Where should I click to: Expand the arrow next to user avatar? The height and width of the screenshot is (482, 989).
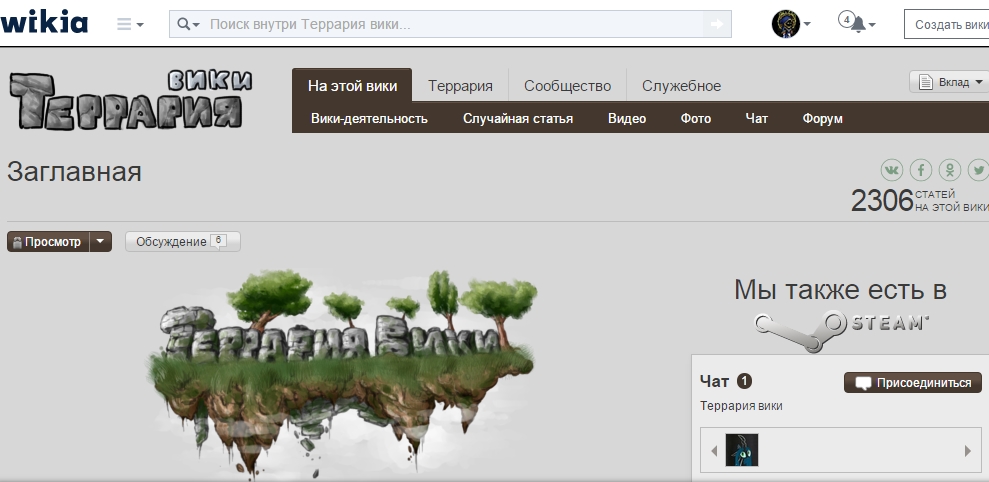[x=807, y=25]
